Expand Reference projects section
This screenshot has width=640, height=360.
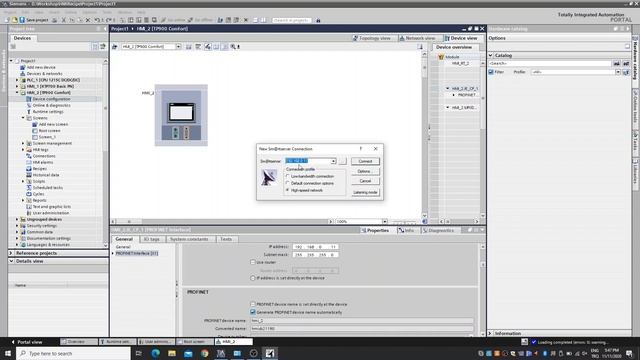pos(11,253)
